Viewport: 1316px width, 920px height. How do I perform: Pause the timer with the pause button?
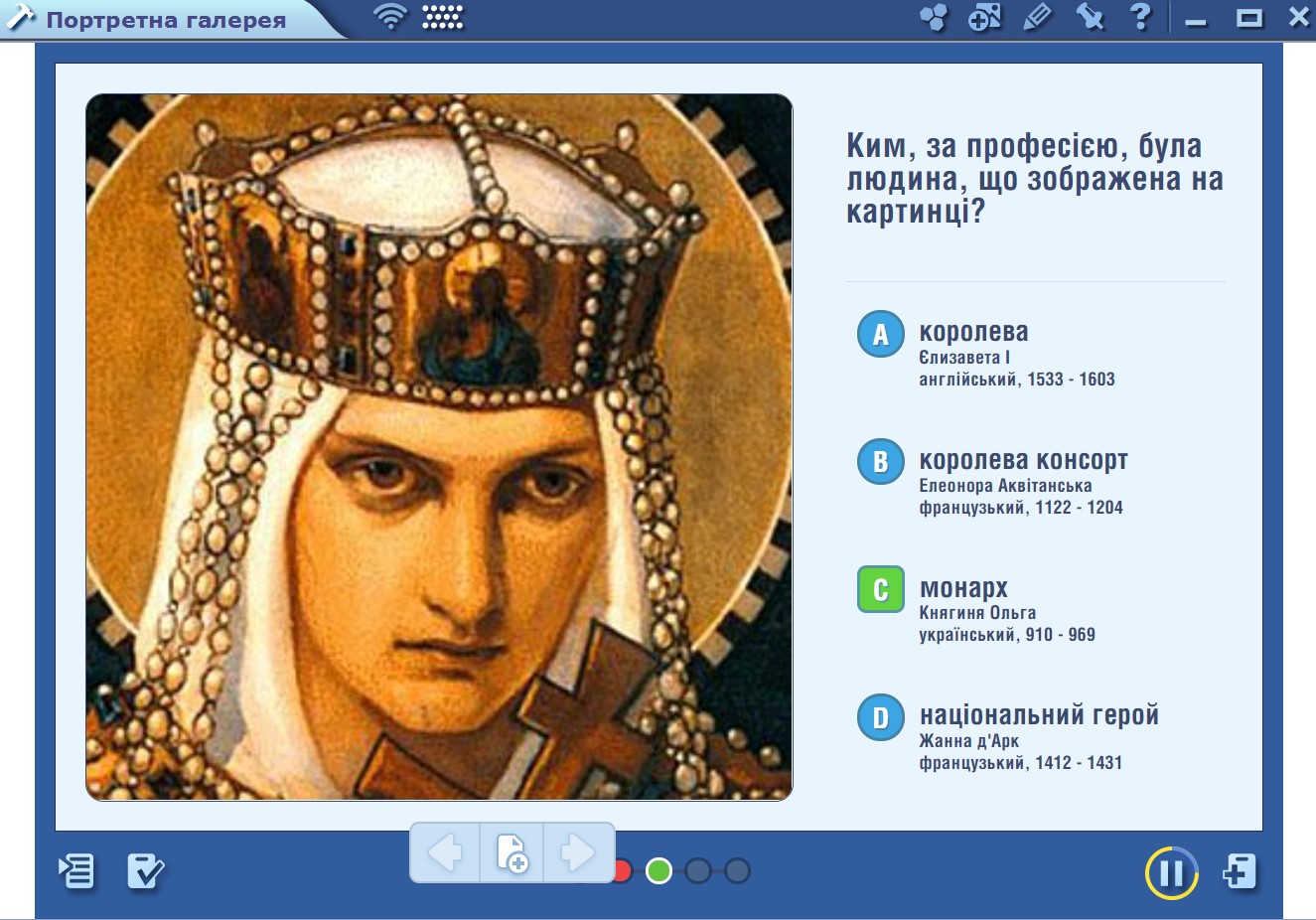click(x=1171, y=873)
